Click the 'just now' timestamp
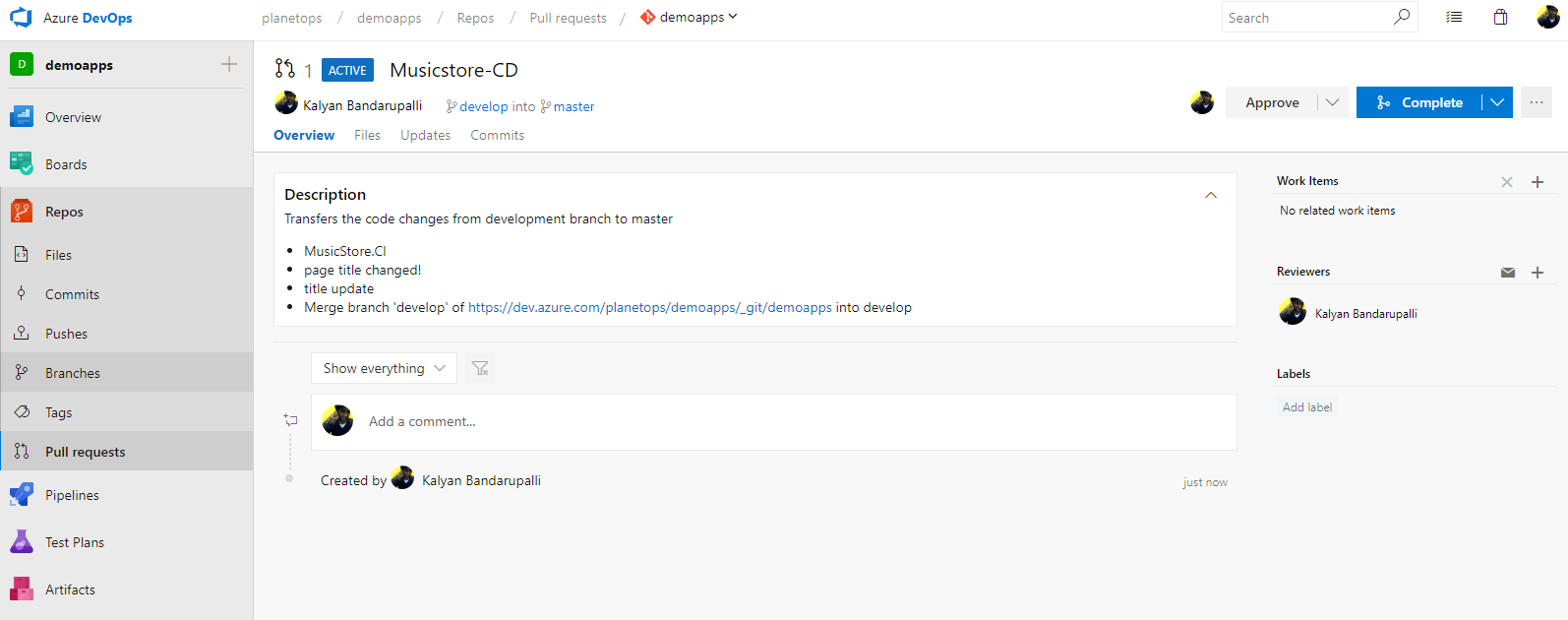This screenshot has width=1568, height=620. (1205, 482)
